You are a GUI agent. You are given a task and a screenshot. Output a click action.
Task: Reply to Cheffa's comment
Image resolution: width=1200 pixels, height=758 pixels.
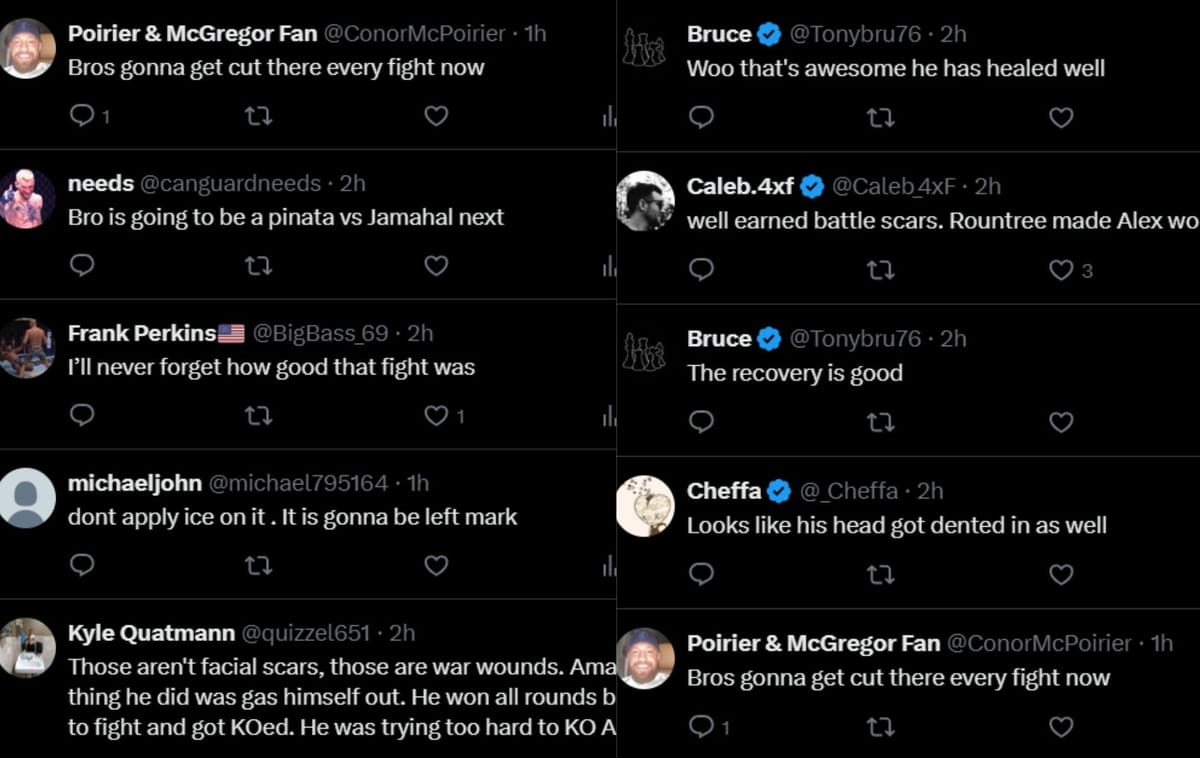coord(701,574)
